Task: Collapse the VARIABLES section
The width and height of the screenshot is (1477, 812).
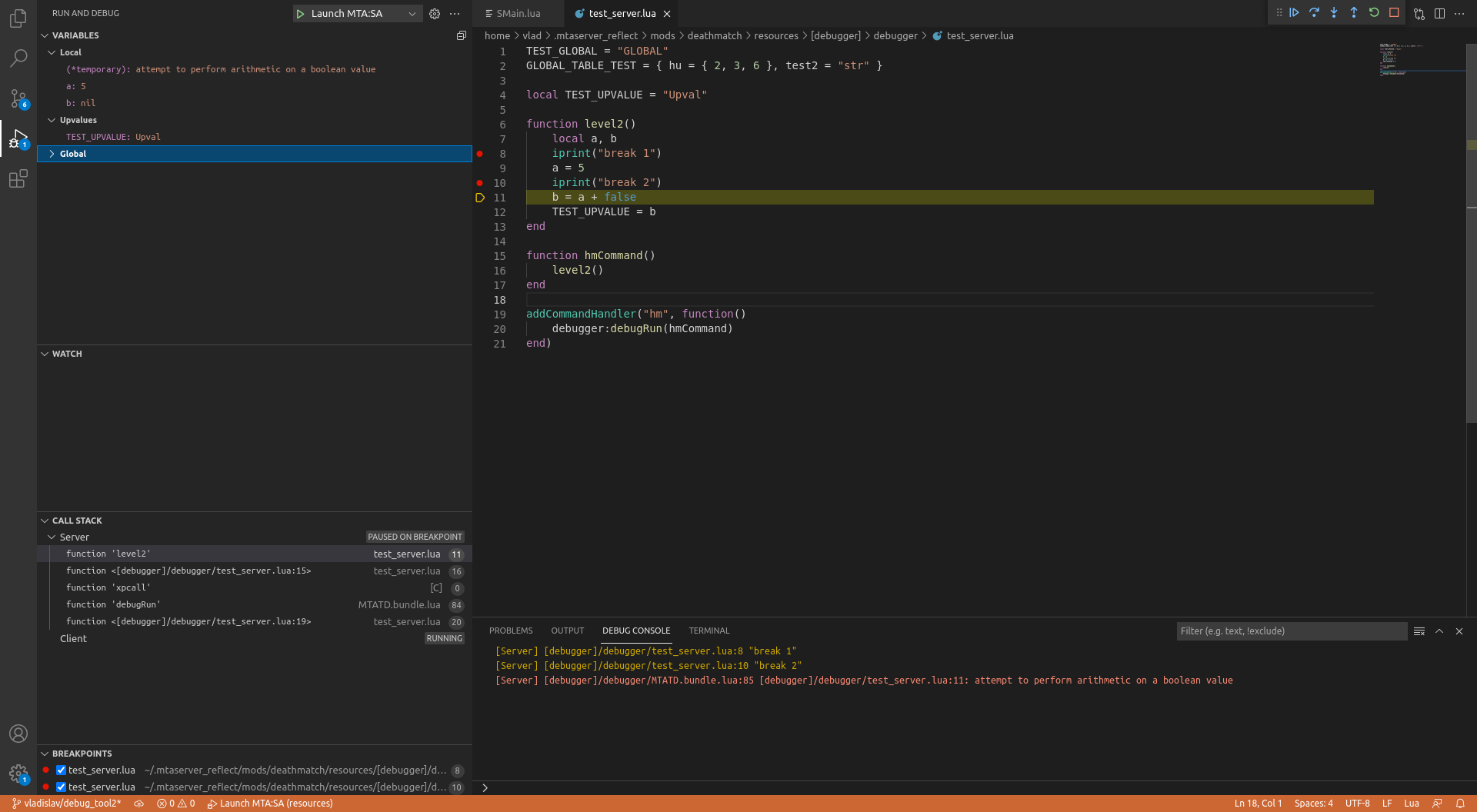Action: point(45,35)
